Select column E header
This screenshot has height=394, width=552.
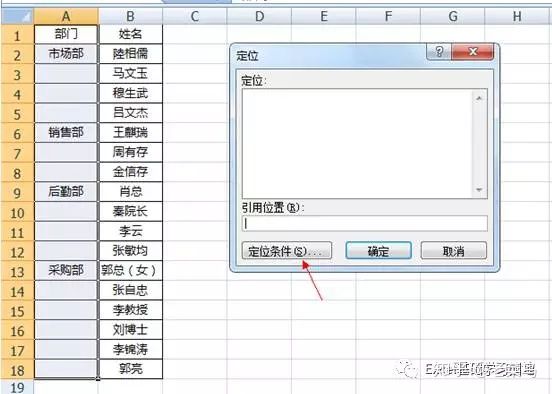click(324, 16)
